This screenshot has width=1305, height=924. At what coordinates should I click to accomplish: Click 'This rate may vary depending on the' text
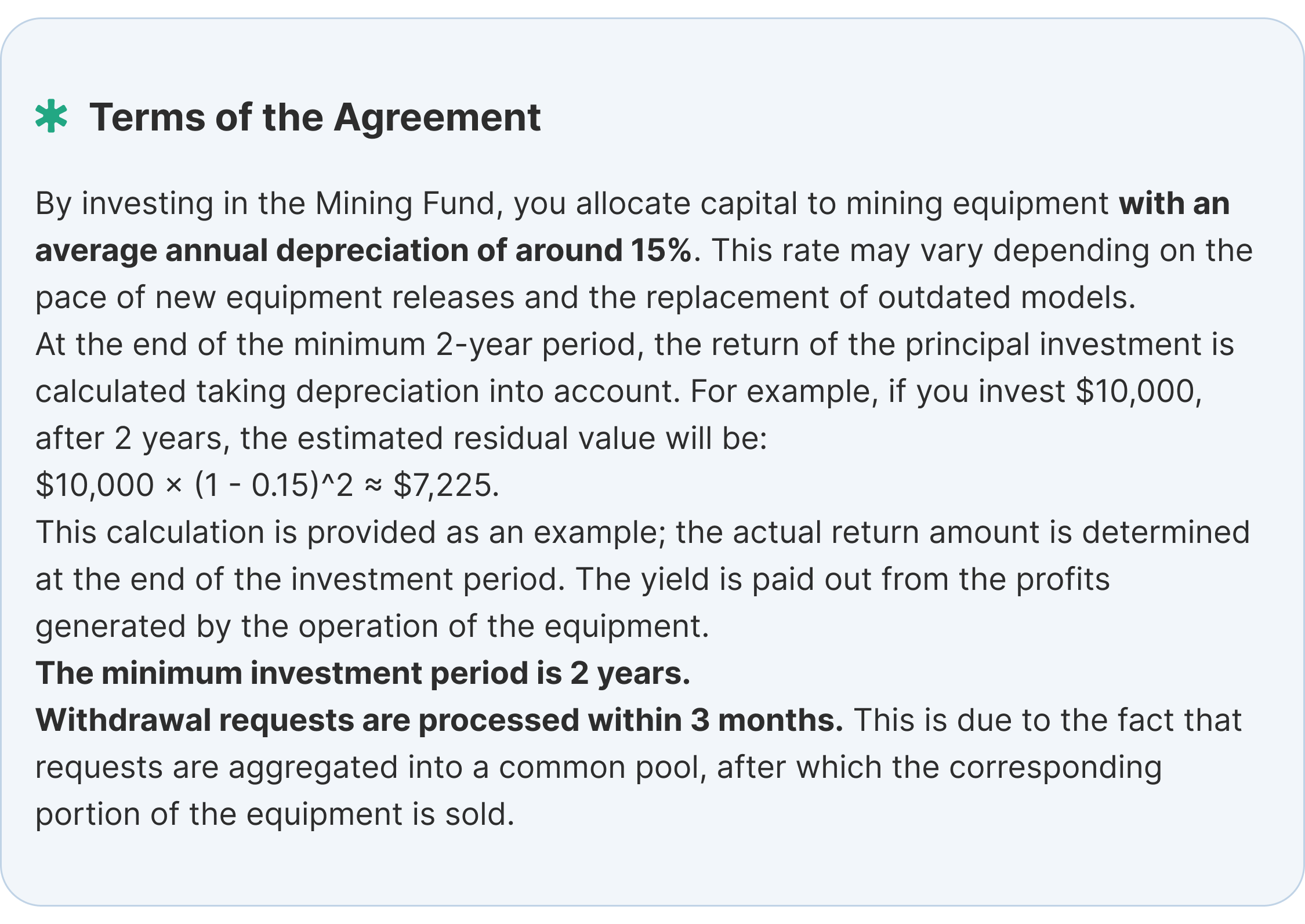point(982,251)
